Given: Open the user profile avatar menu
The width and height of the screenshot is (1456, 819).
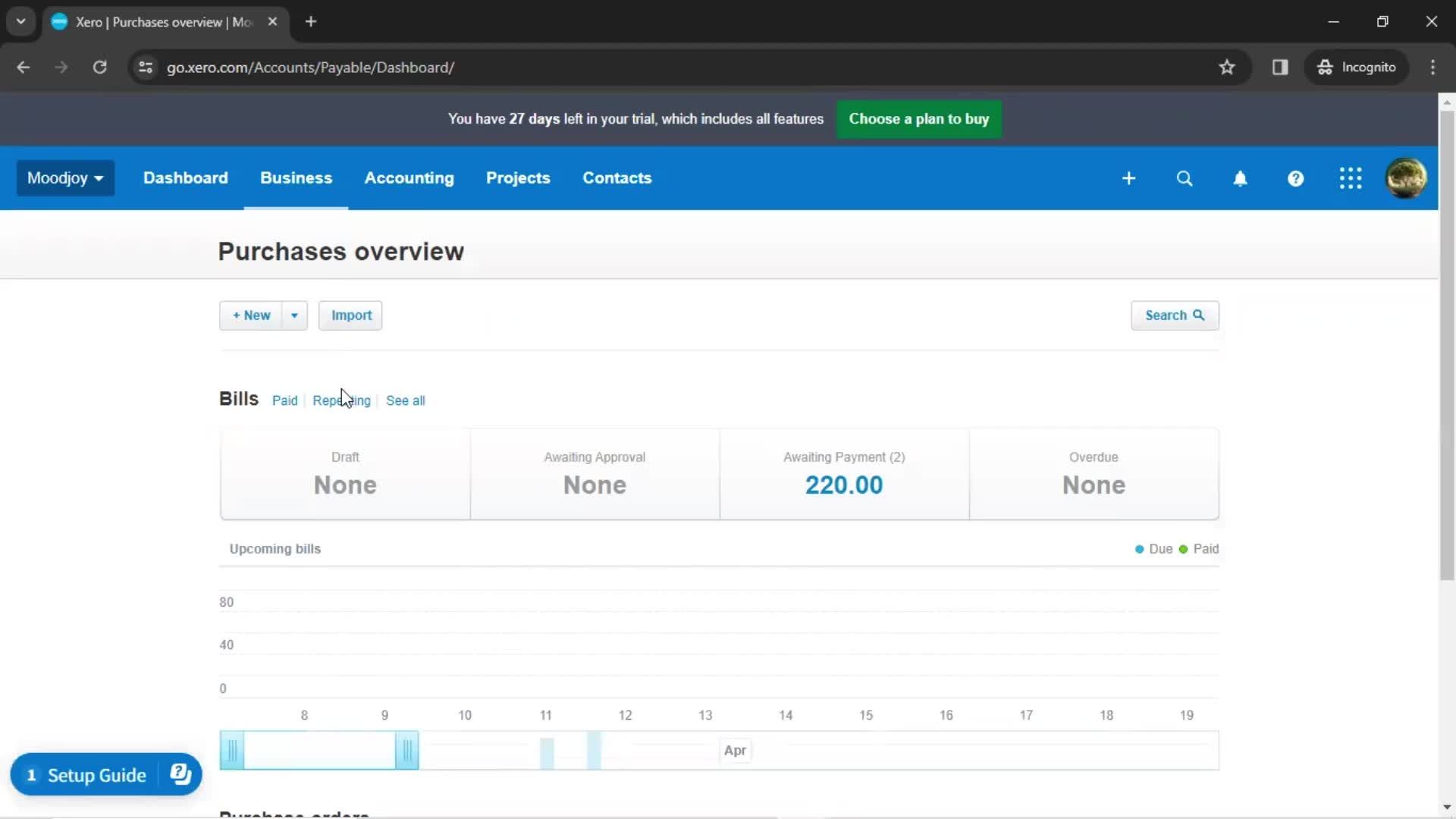Looking at the screenshot, I should (1406, 178).
